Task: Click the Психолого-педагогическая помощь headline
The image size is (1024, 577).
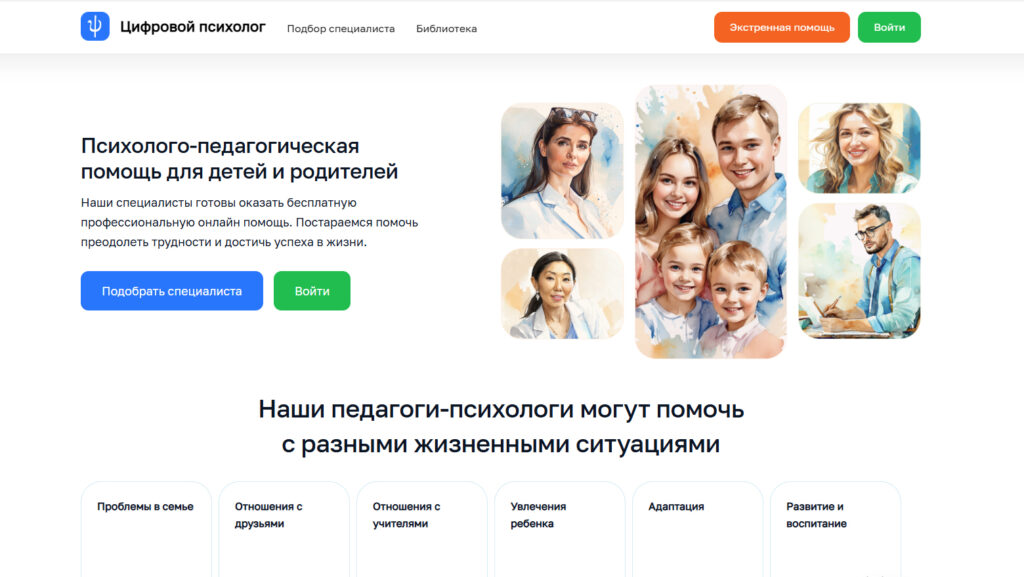Action: click(x=239, y=159)
